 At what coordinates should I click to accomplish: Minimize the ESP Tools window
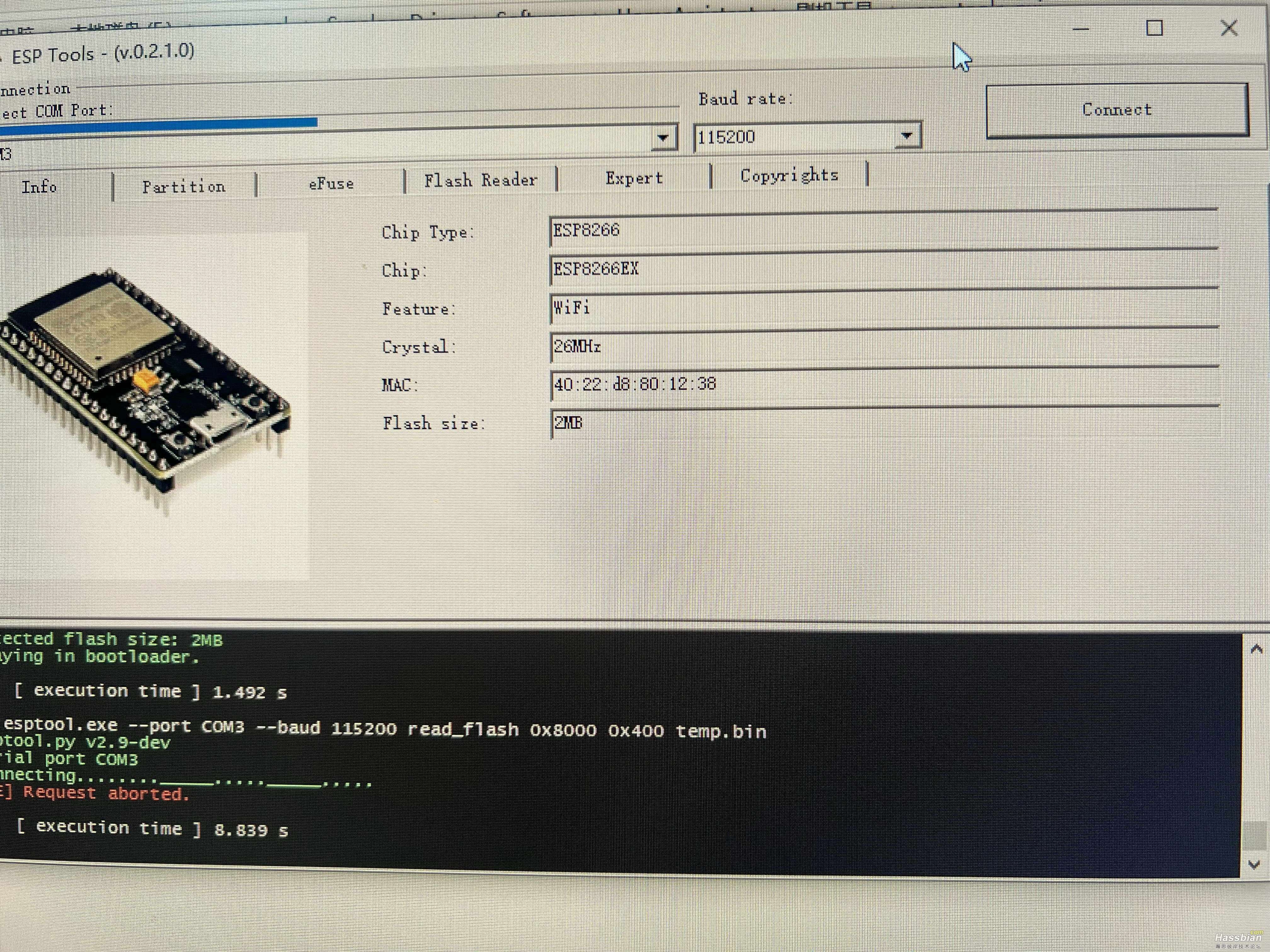[x=1080, y=28]
